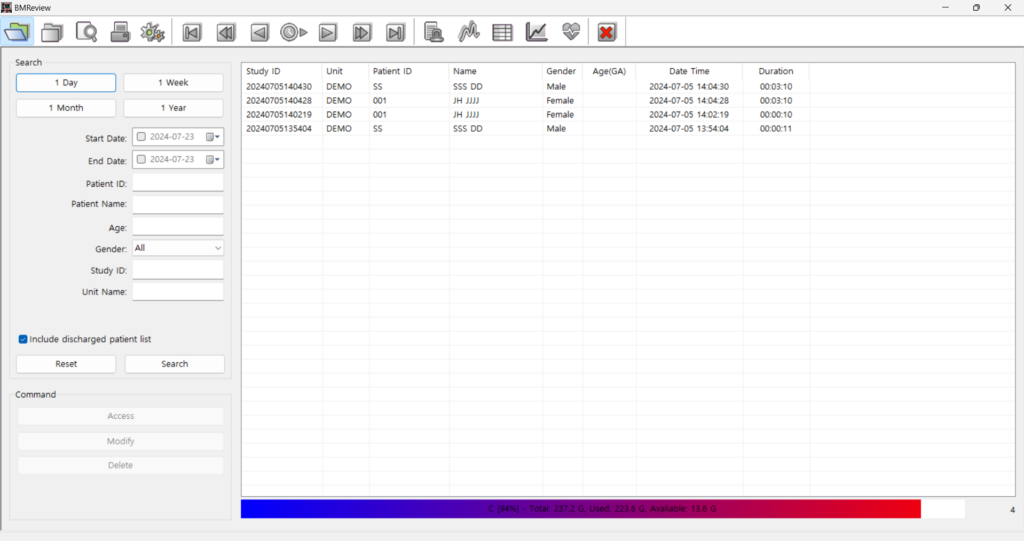Click the red X toolbar icon
Image resolution: width=1024 pixels, height=541 pixels.
(x=607, y=31)
